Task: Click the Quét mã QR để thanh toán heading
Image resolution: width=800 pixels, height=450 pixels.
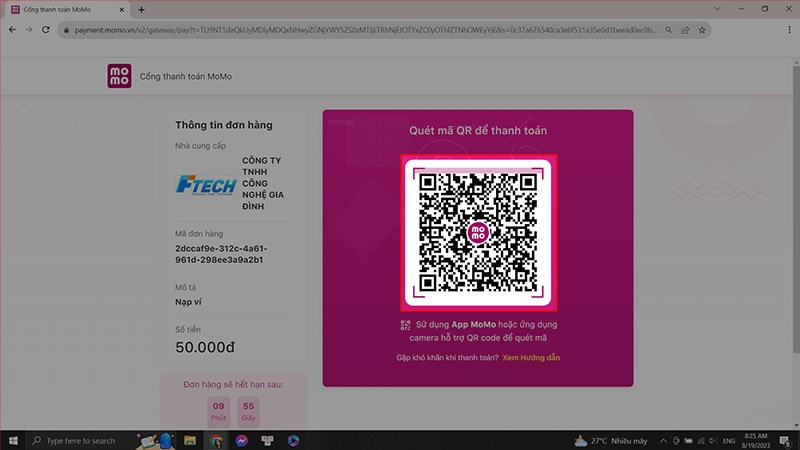Action: point(478,131)
